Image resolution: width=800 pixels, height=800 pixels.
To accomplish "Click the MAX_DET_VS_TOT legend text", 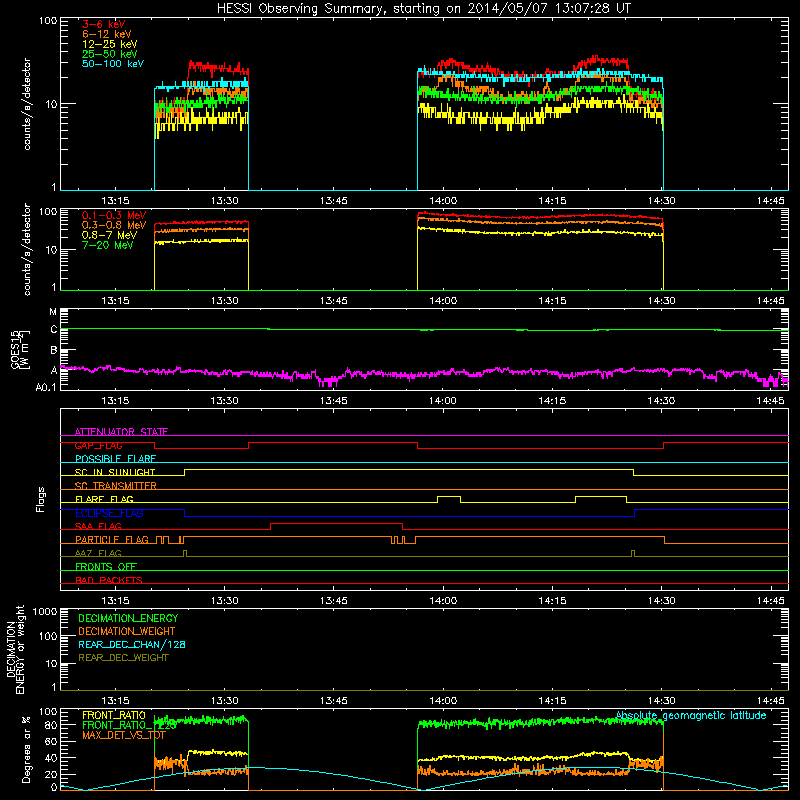I will [x=123, y=735].
